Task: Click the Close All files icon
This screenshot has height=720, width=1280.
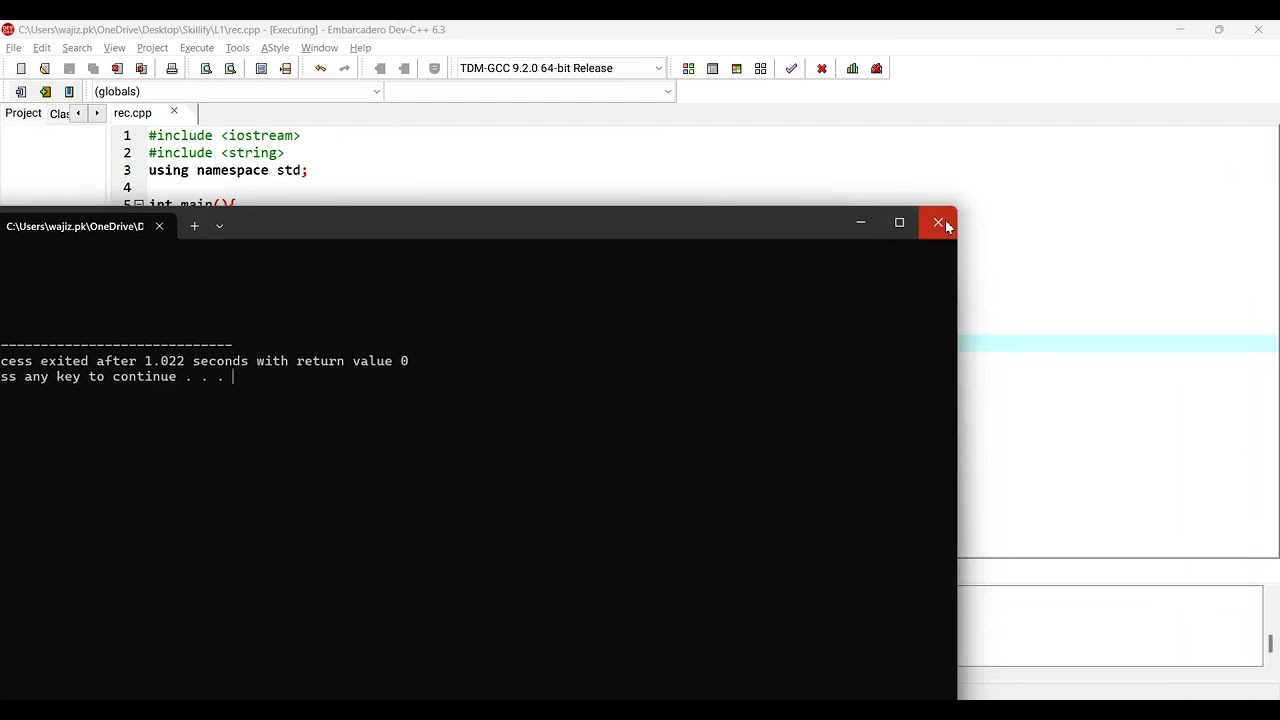Action: coord(141,68)
